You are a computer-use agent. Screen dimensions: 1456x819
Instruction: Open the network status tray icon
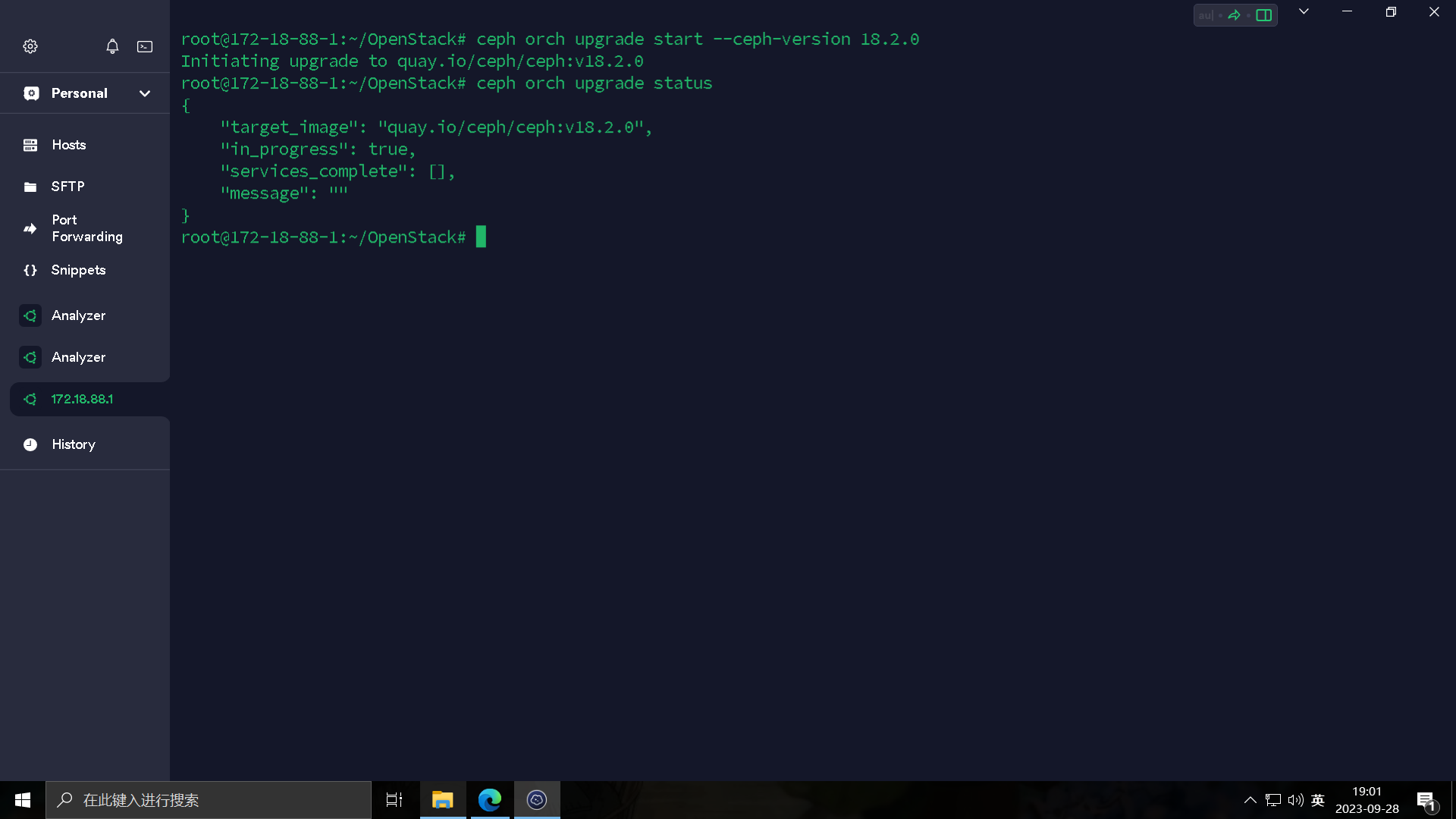[x=1273, y=800]
